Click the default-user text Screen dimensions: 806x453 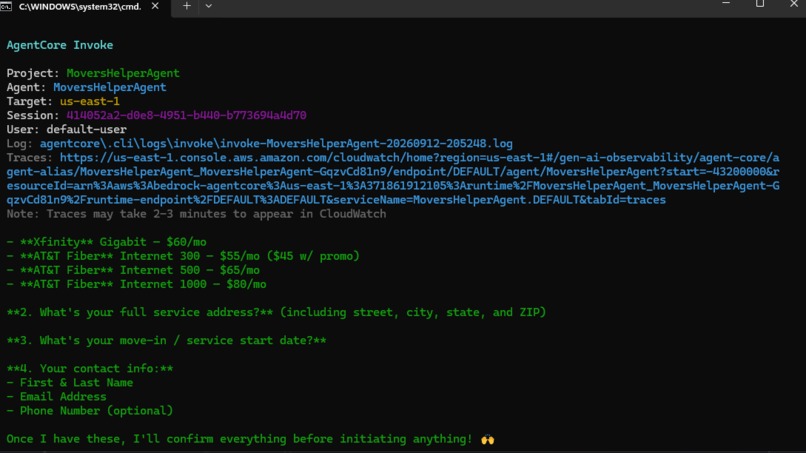click(x=86, y=130)
